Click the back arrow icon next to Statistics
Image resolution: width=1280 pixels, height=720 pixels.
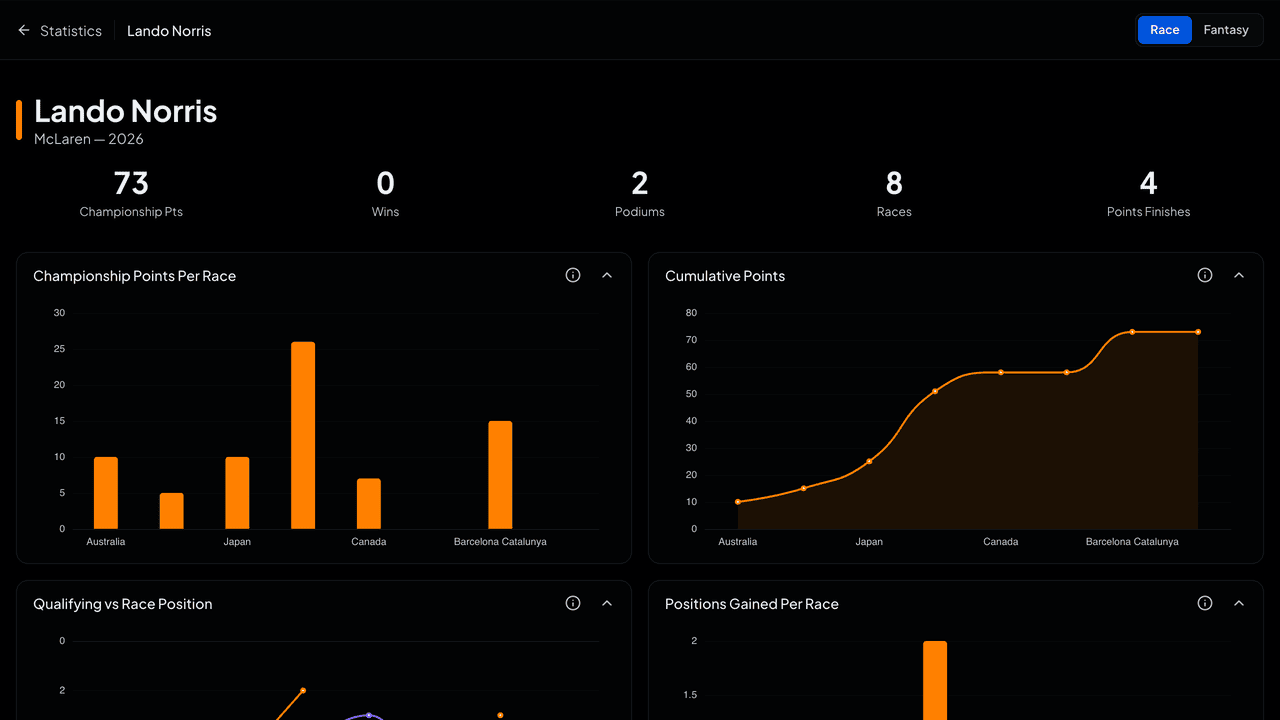pos(24,31)
